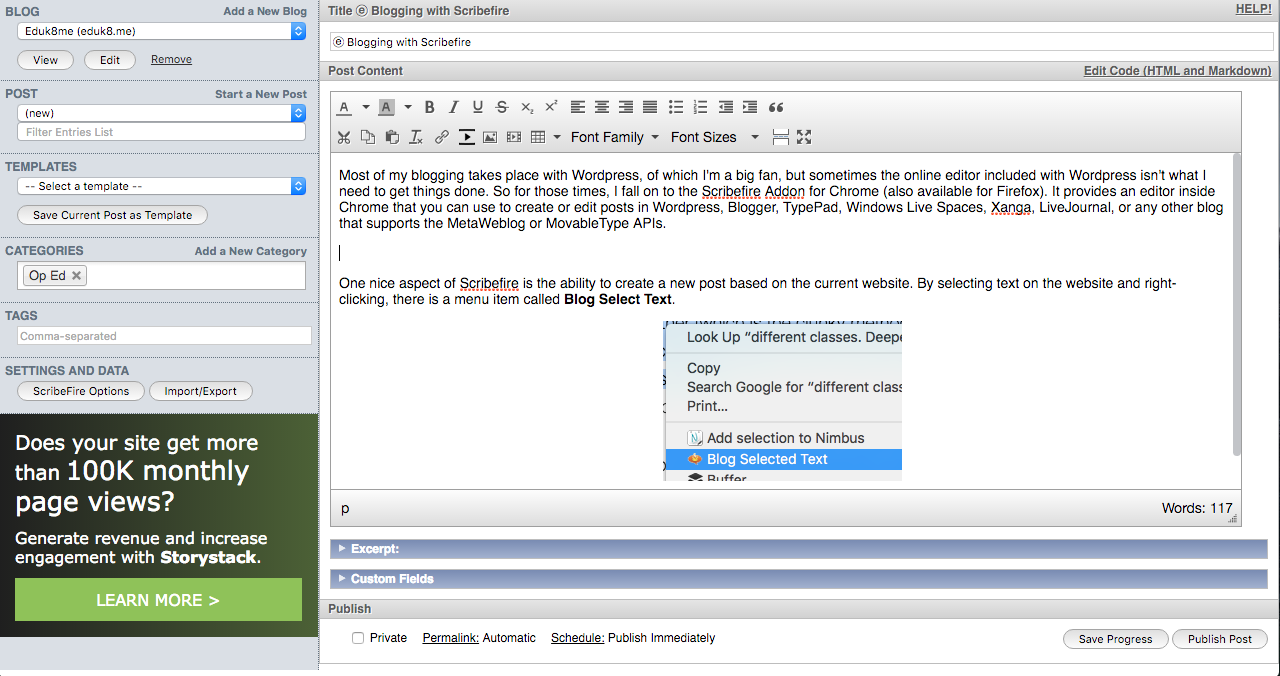Center align the text
Image resolution: width=1280 pixels, height=676 pixels.
[602, 107]
